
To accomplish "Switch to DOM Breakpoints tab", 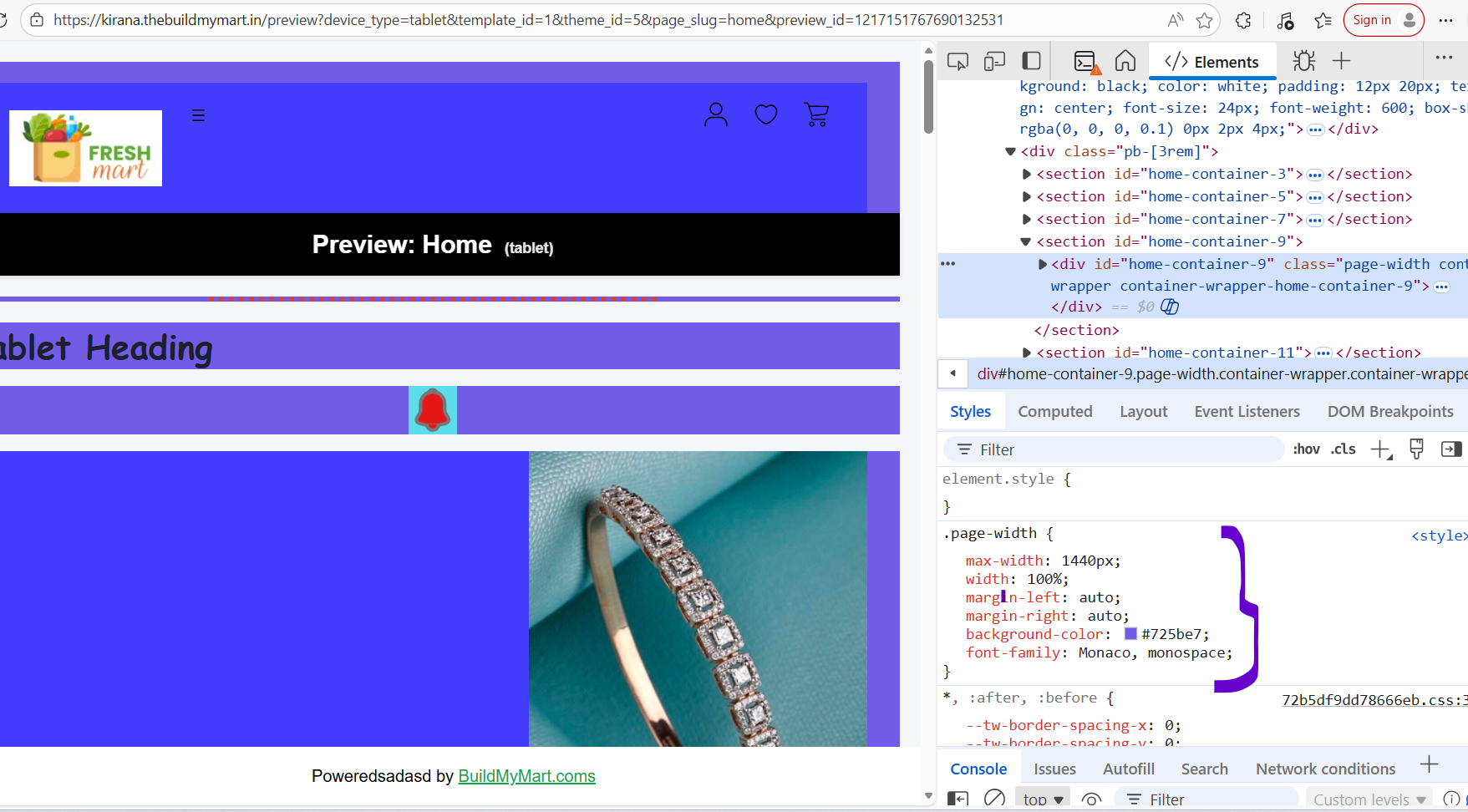I will 1390,411.
